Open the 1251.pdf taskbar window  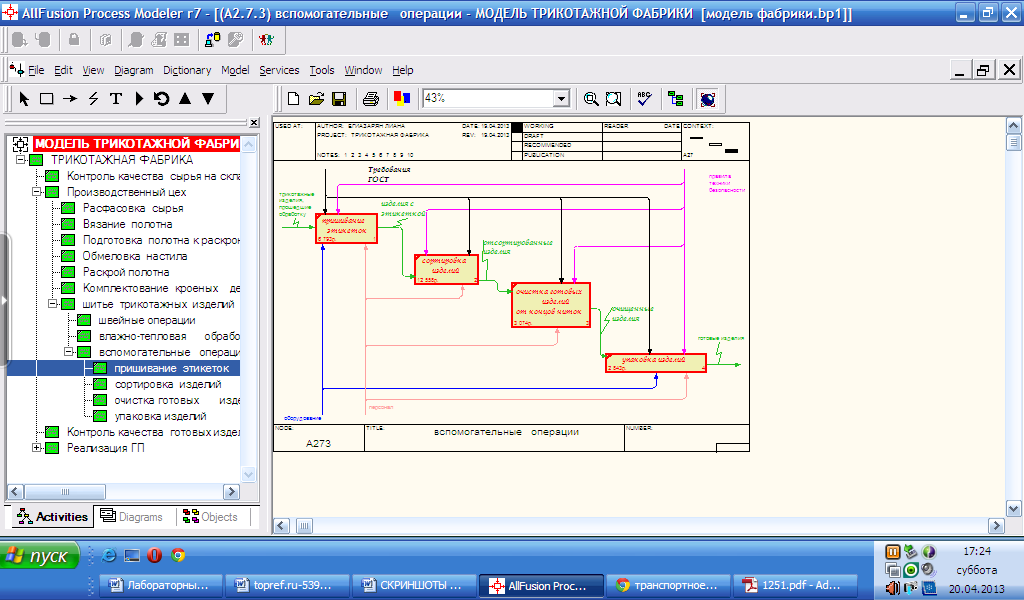click(795, 585)
